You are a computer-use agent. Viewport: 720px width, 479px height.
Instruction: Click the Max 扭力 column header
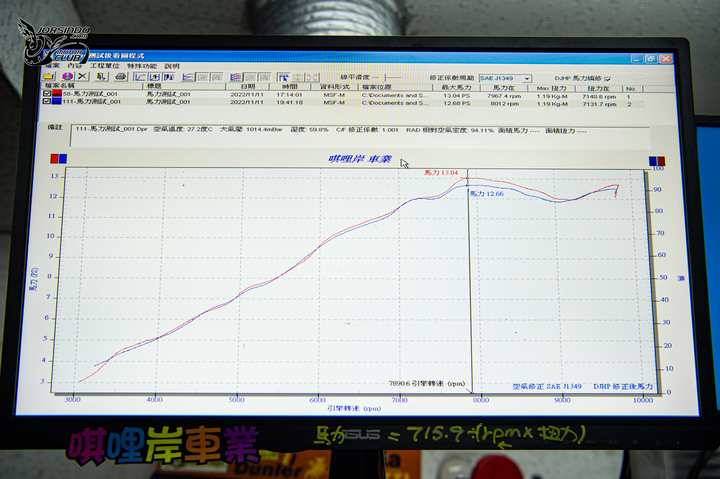point(551,88)
